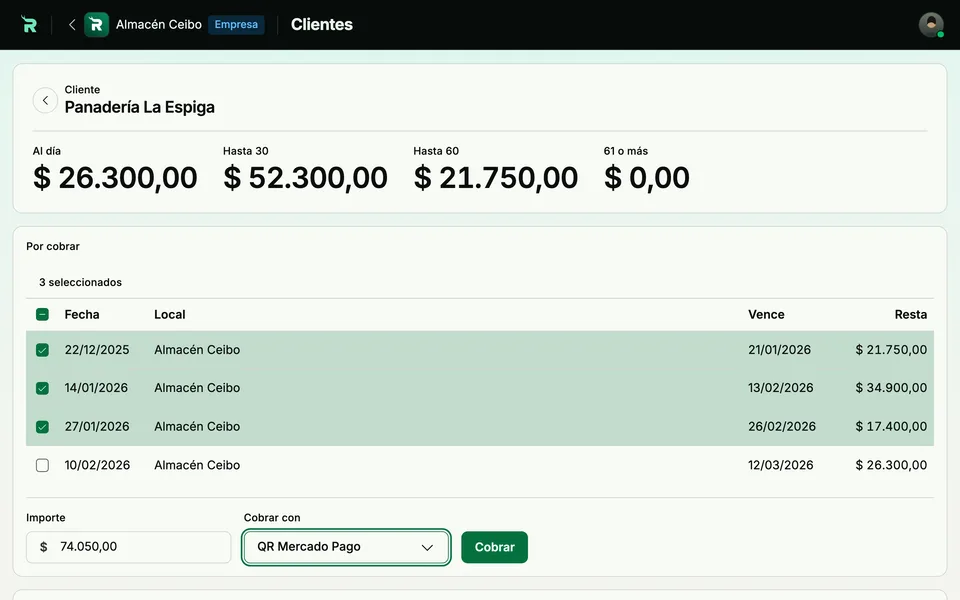This screenshot has width=960, height=600.
Task: Click the green R logo in the top bar
Action: 29,24
